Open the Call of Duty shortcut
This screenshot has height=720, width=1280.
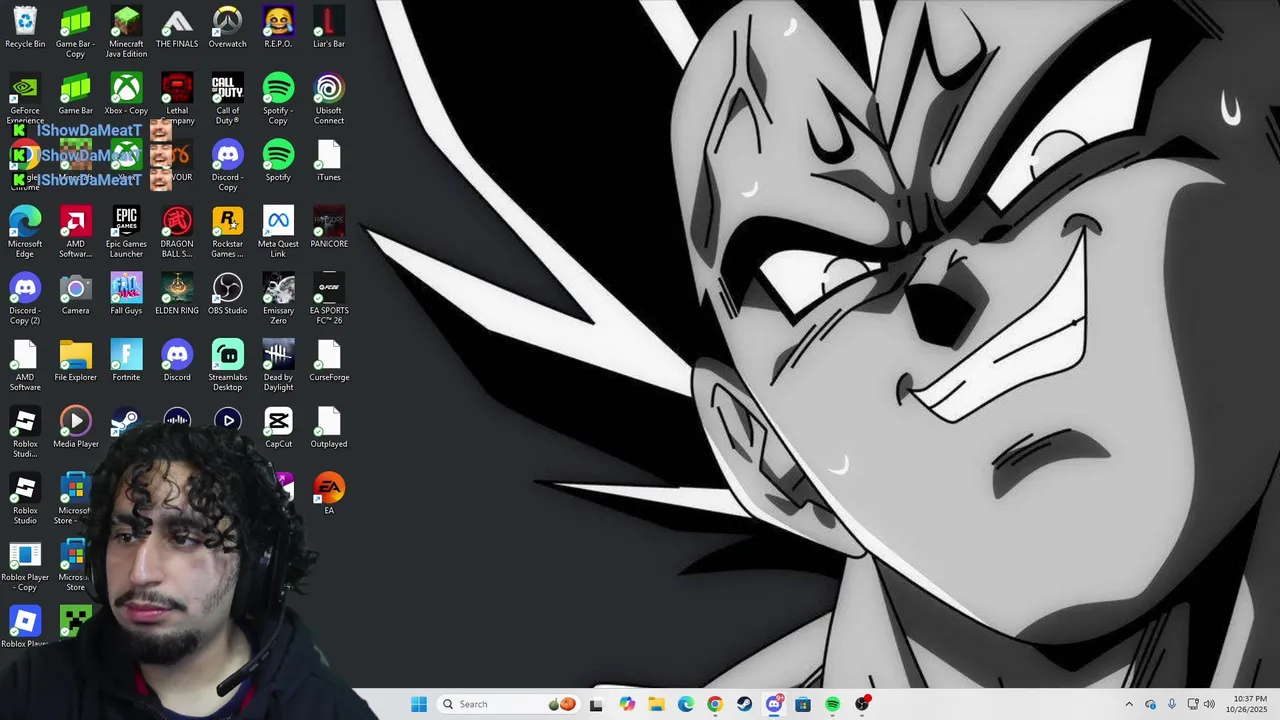227,98
